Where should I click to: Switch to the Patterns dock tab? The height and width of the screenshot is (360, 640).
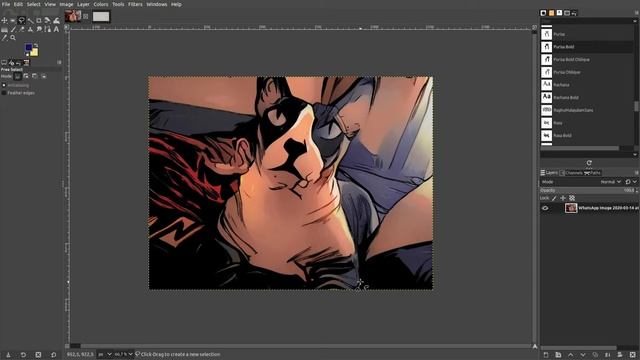[551, 13]
